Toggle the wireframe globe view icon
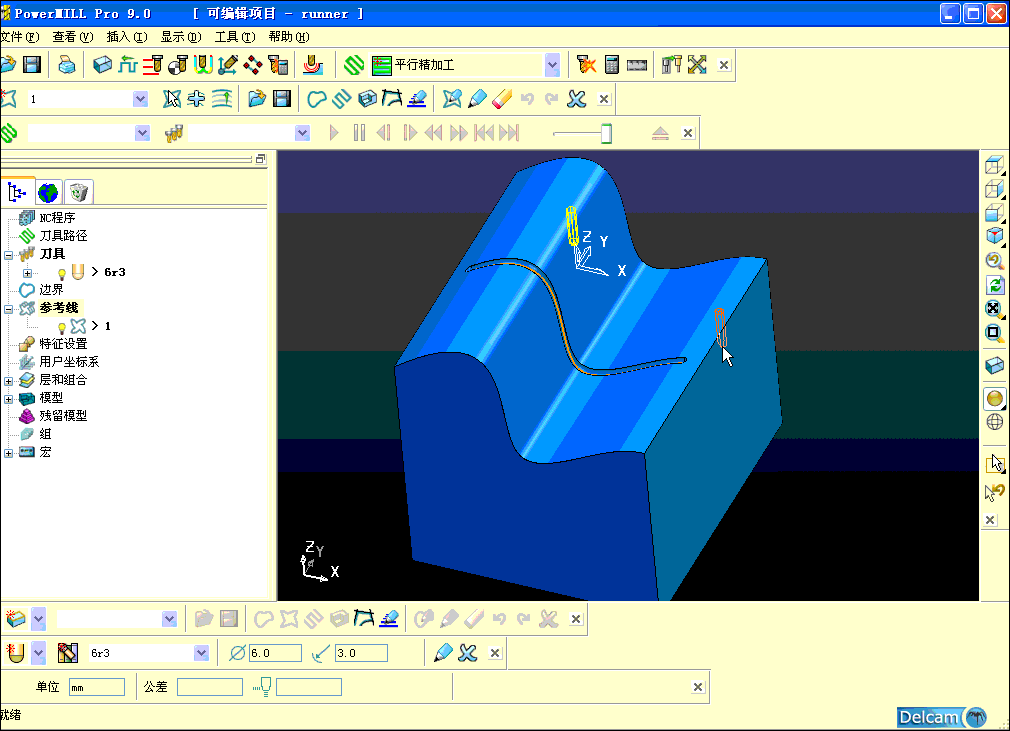 click(x=995, y=422)
